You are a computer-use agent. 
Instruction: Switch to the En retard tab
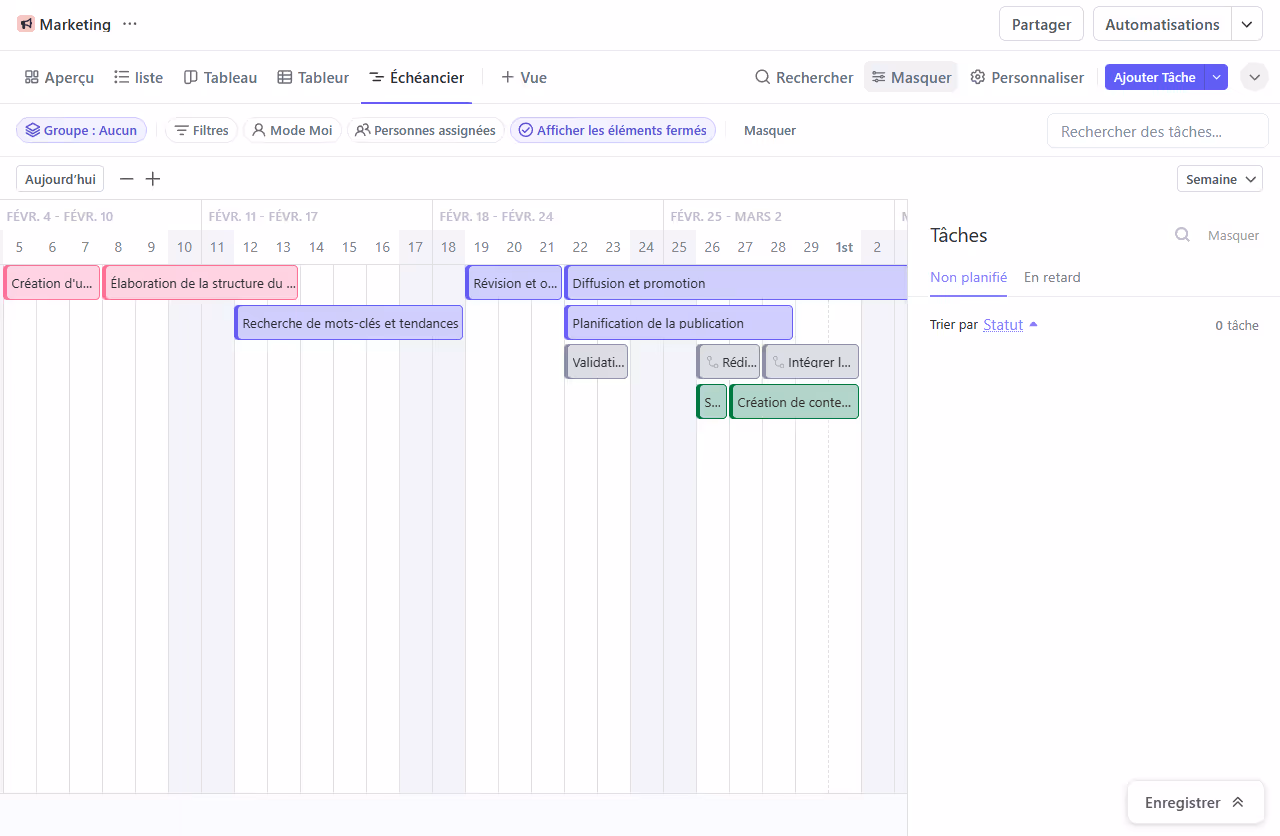coord(1052,277)
